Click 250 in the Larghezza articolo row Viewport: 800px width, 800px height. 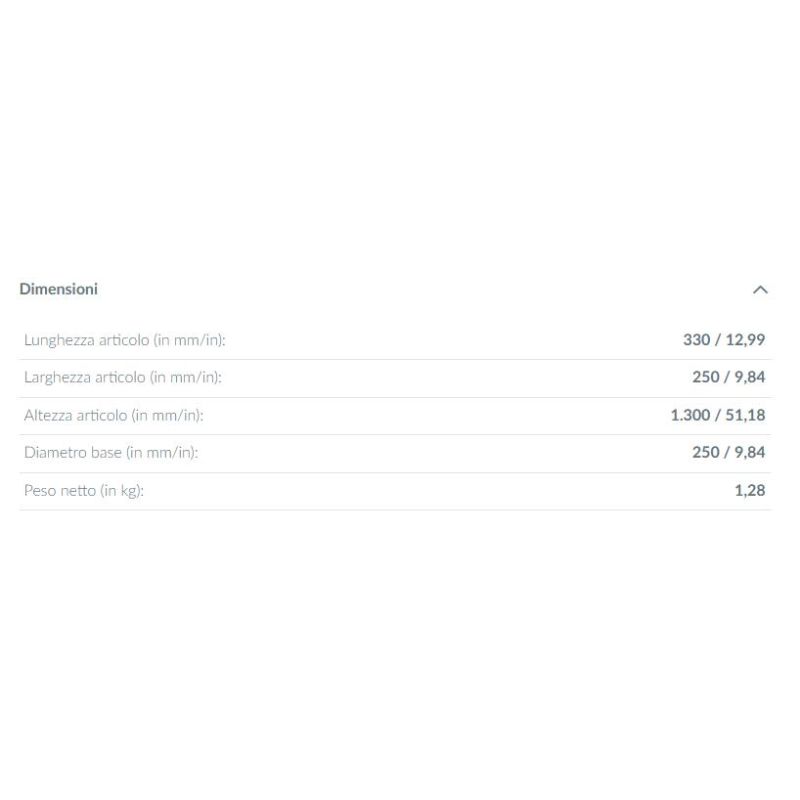705,378
